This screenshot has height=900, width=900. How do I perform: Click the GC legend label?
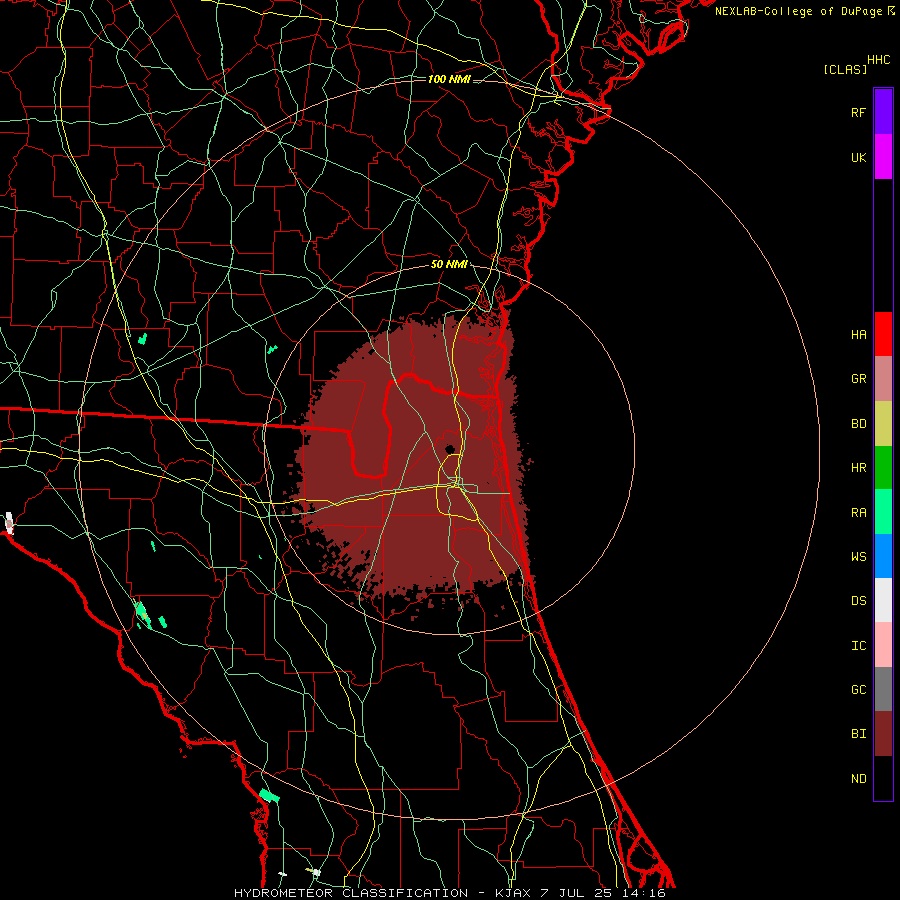coord(858,690)
